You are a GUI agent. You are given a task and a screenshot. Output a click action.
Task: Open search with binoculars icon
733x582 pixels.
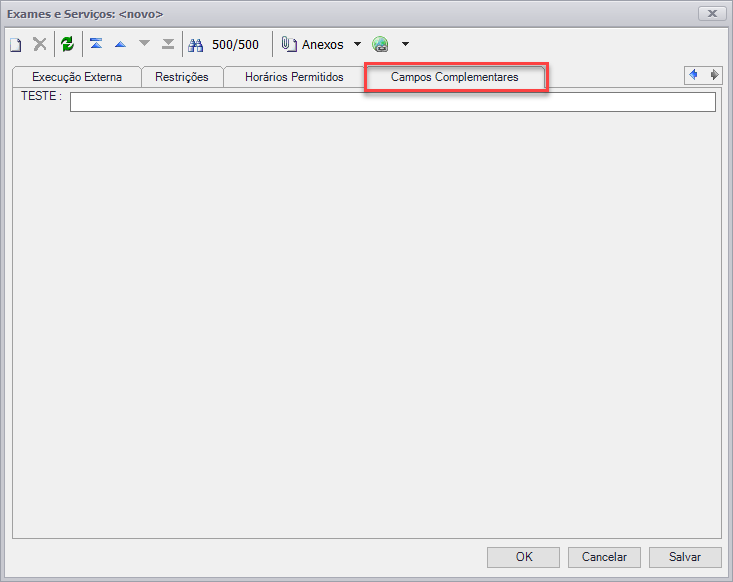(195, 45)
